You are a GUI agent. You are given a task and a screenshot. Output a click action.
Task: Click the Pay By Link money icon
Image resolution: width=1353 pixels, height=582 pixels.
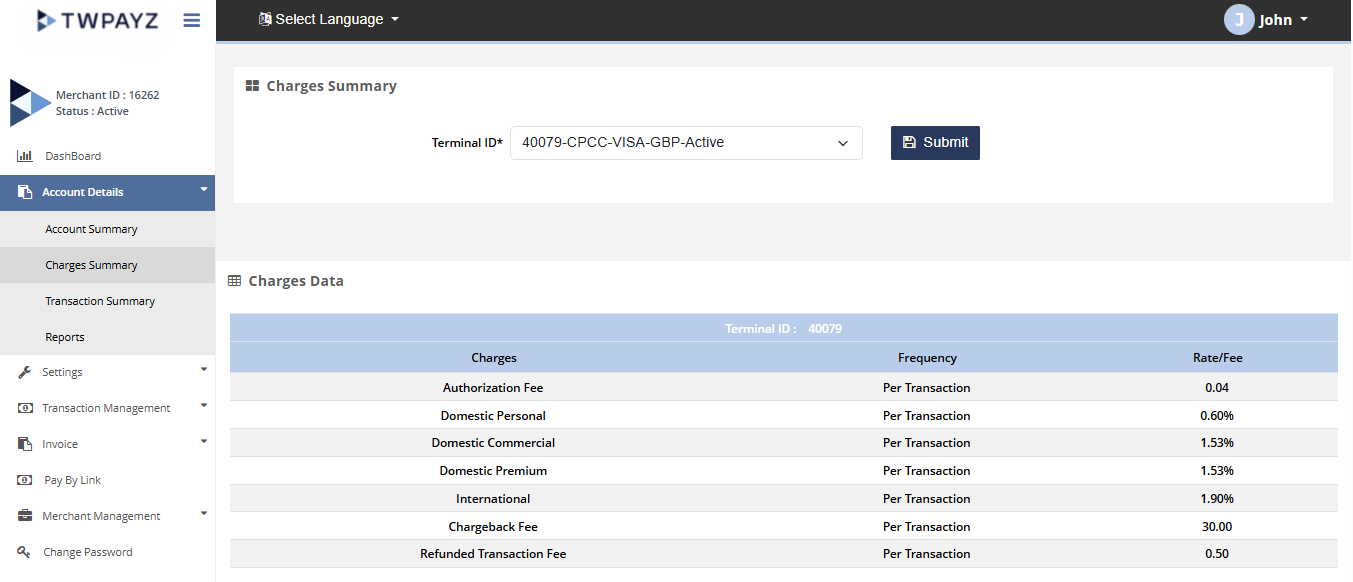[25, 480]
